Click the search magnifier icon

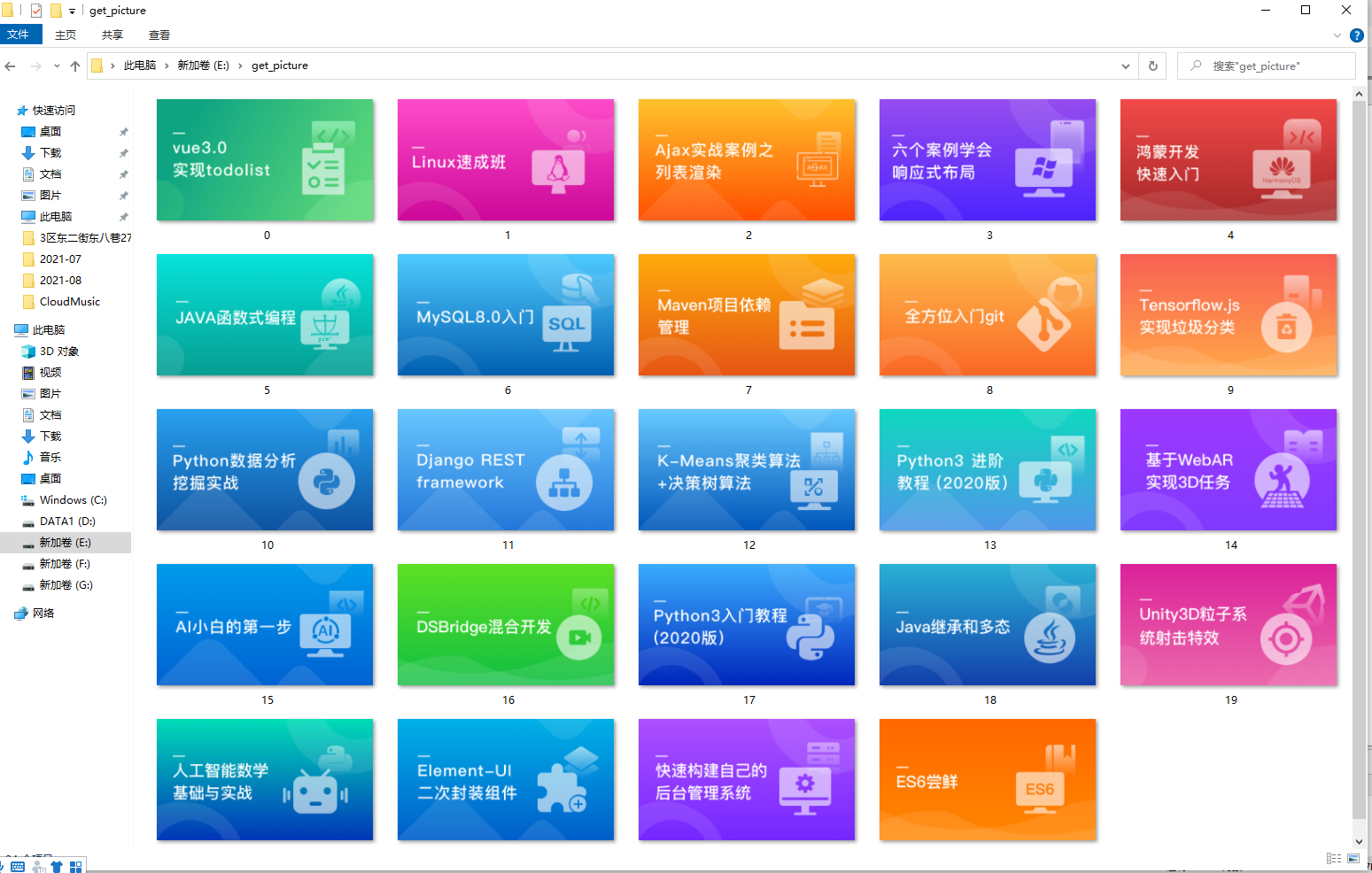[1196, 66]
